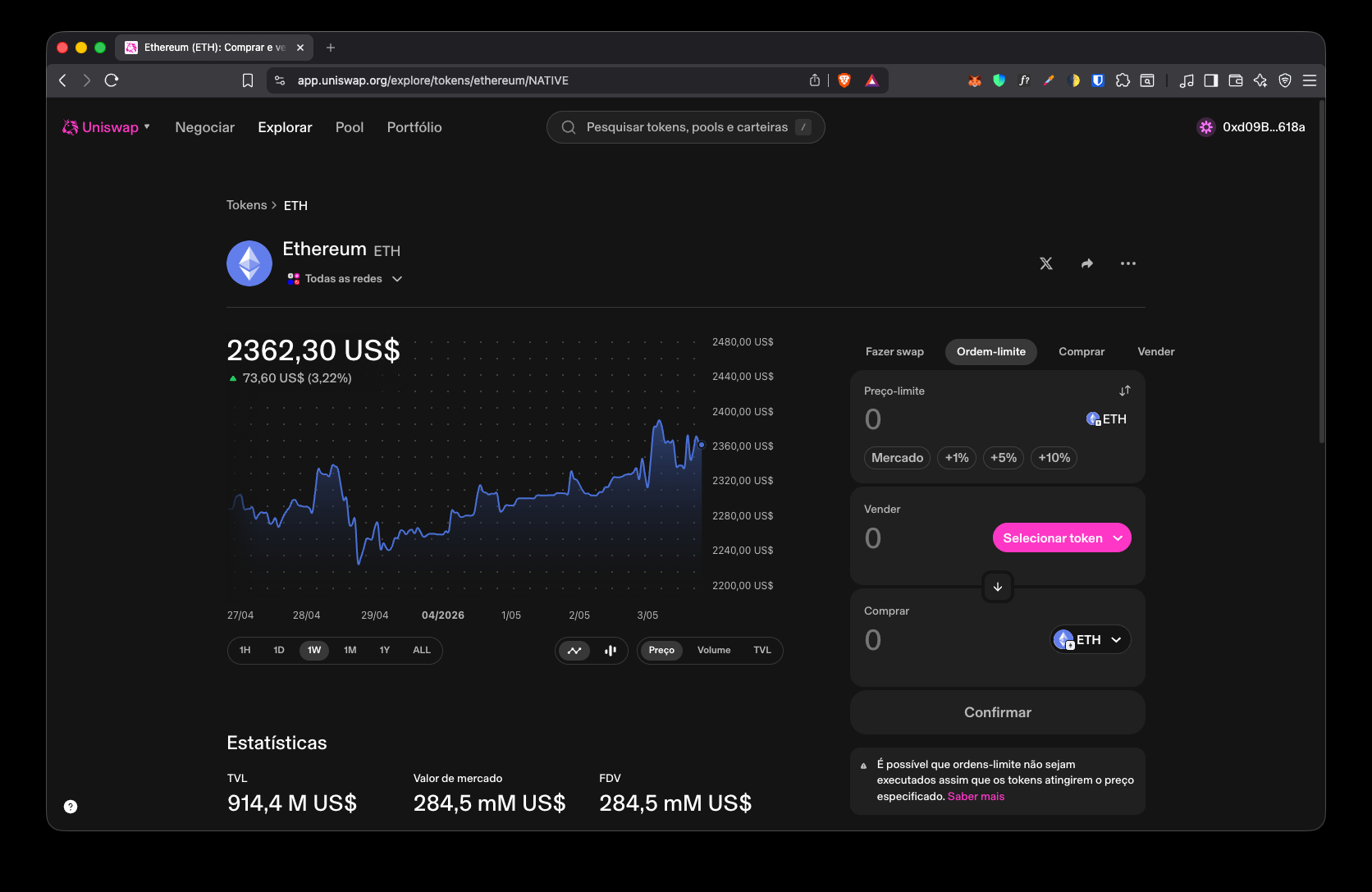Show the Volume chart
The height and width of the screenshot is (892, 1372).
(714, 651)
